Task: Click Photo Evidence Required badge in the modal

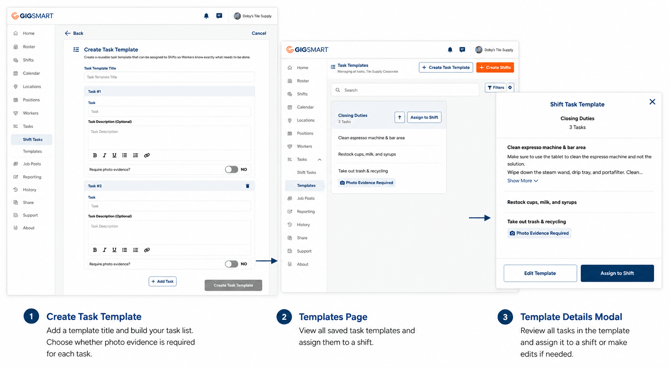Action: click(539, 233)
